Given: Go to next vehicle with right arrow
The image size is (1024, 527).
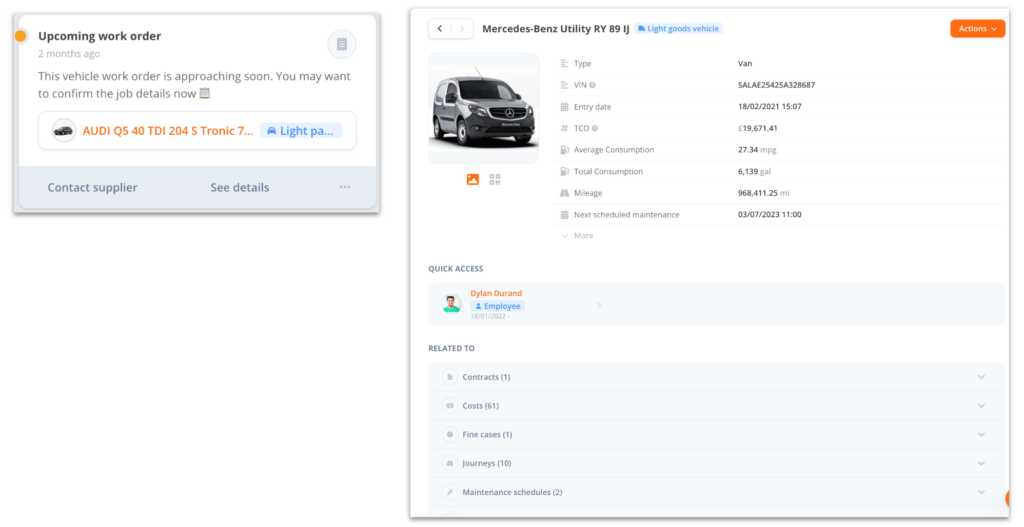Looking at the screenshot, I should tap(462, 29).
